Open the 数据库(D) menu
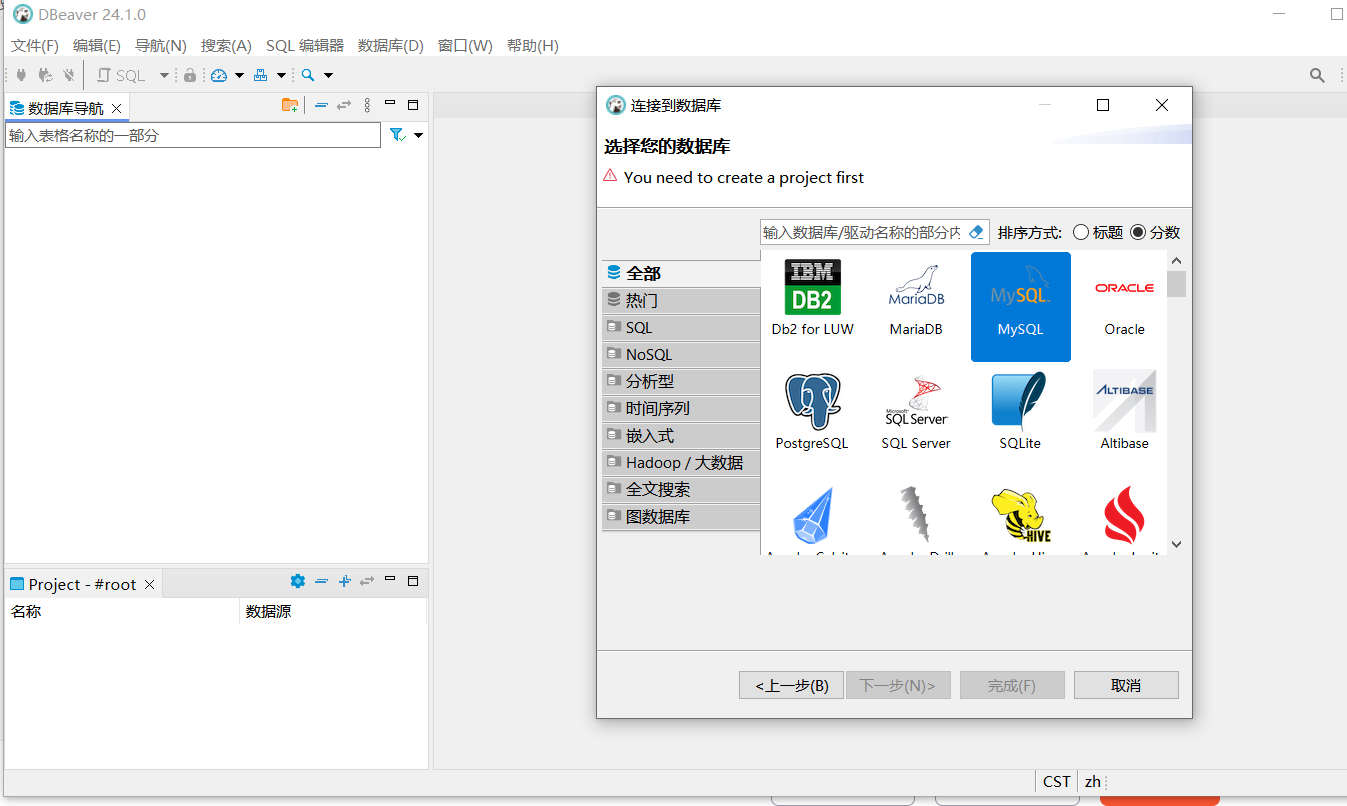This screenshot has width=1347, height=806. 391,46
